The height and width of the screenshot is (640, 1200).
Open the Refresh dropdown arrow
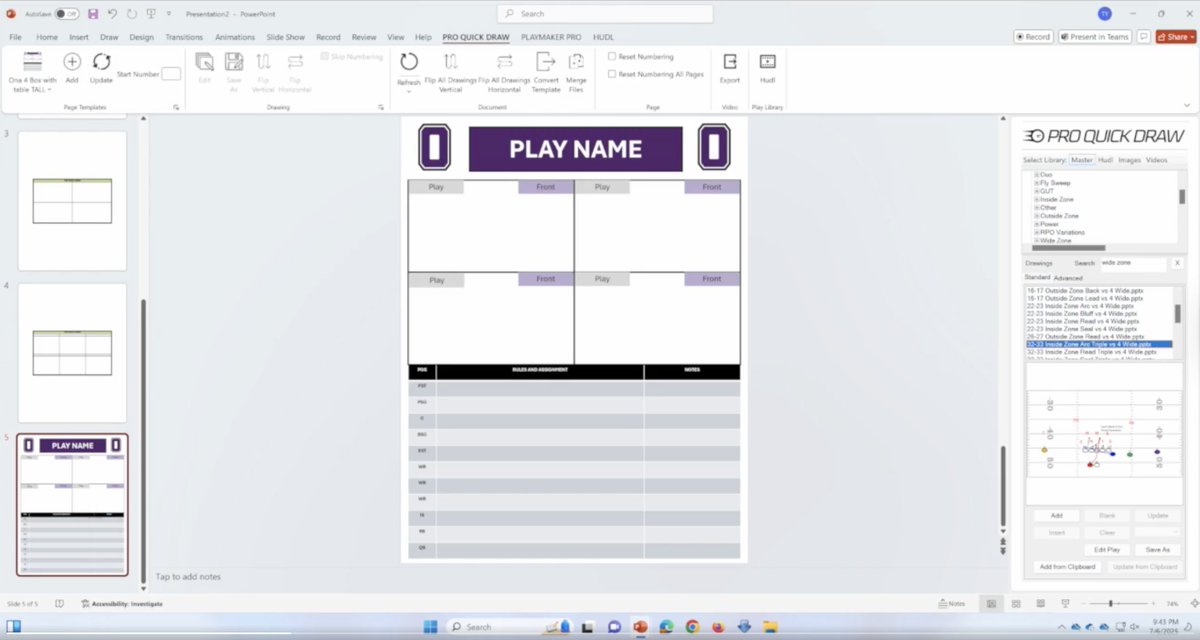pyautogui.click(x=409, y=90)
